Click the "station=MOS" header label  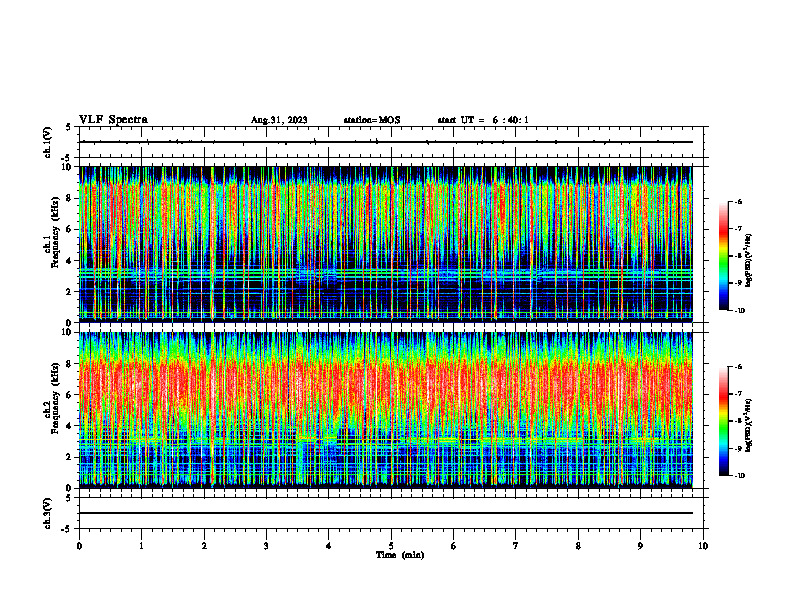coord(372,120)
